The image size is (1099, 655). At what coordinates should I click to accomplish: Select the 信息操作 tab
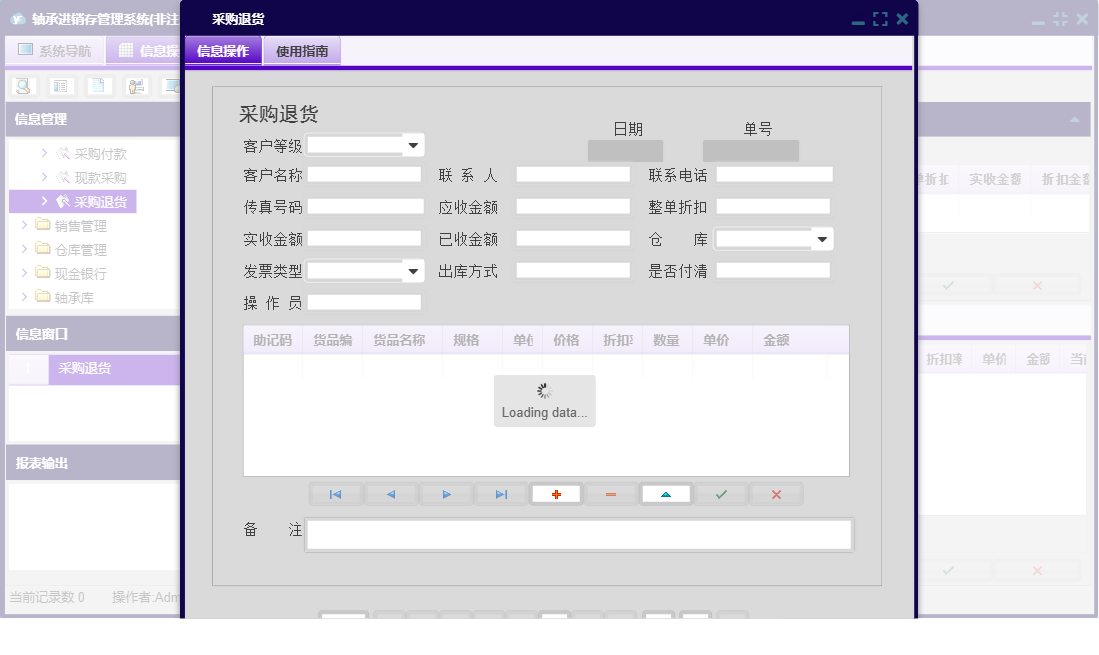pos(221,50)
